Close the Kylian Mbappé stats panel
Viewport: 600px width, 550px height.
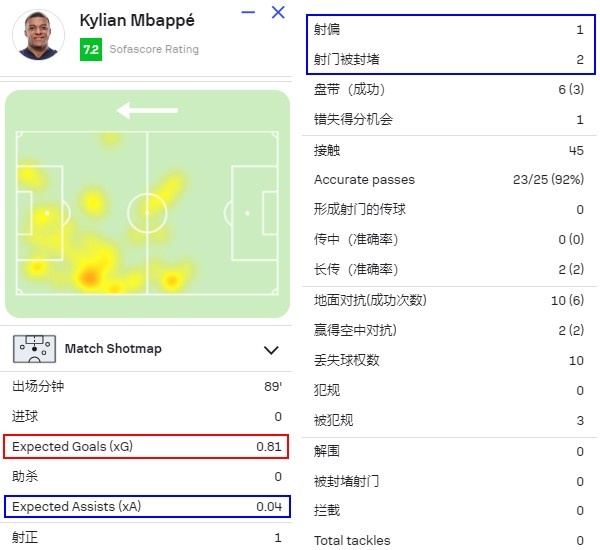pyautogui.click(x=278, y=12)
